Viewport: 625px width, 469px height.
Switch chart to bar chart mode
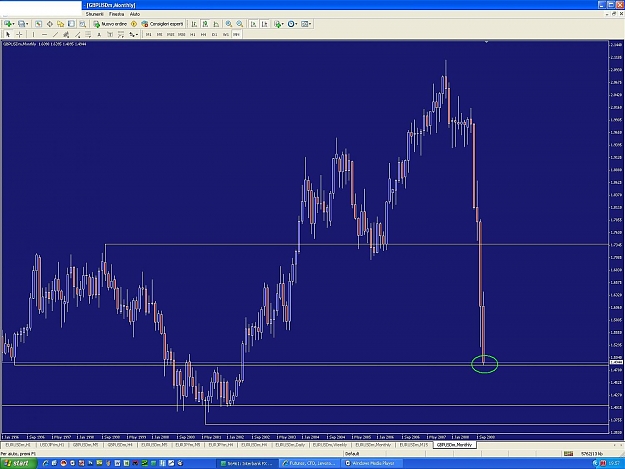pyautogui.click(x=194, y=24)
